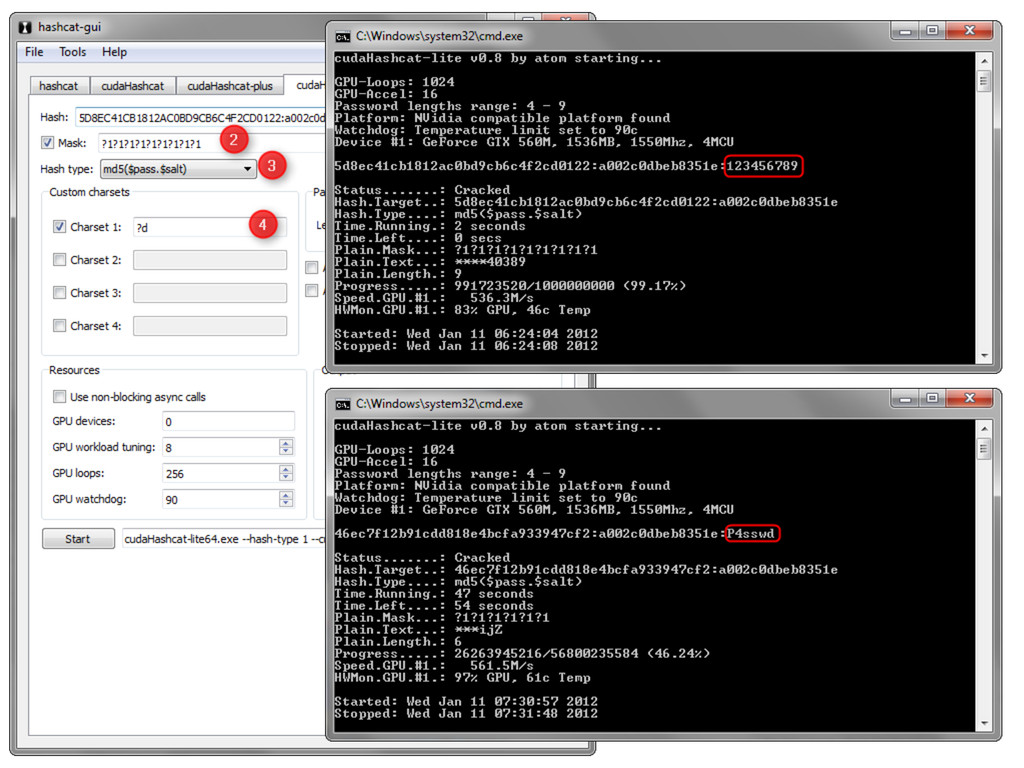1024x768 pixels.
Task: Click cracked password P4sswd in lower cmd
Action: pos(751,534)
